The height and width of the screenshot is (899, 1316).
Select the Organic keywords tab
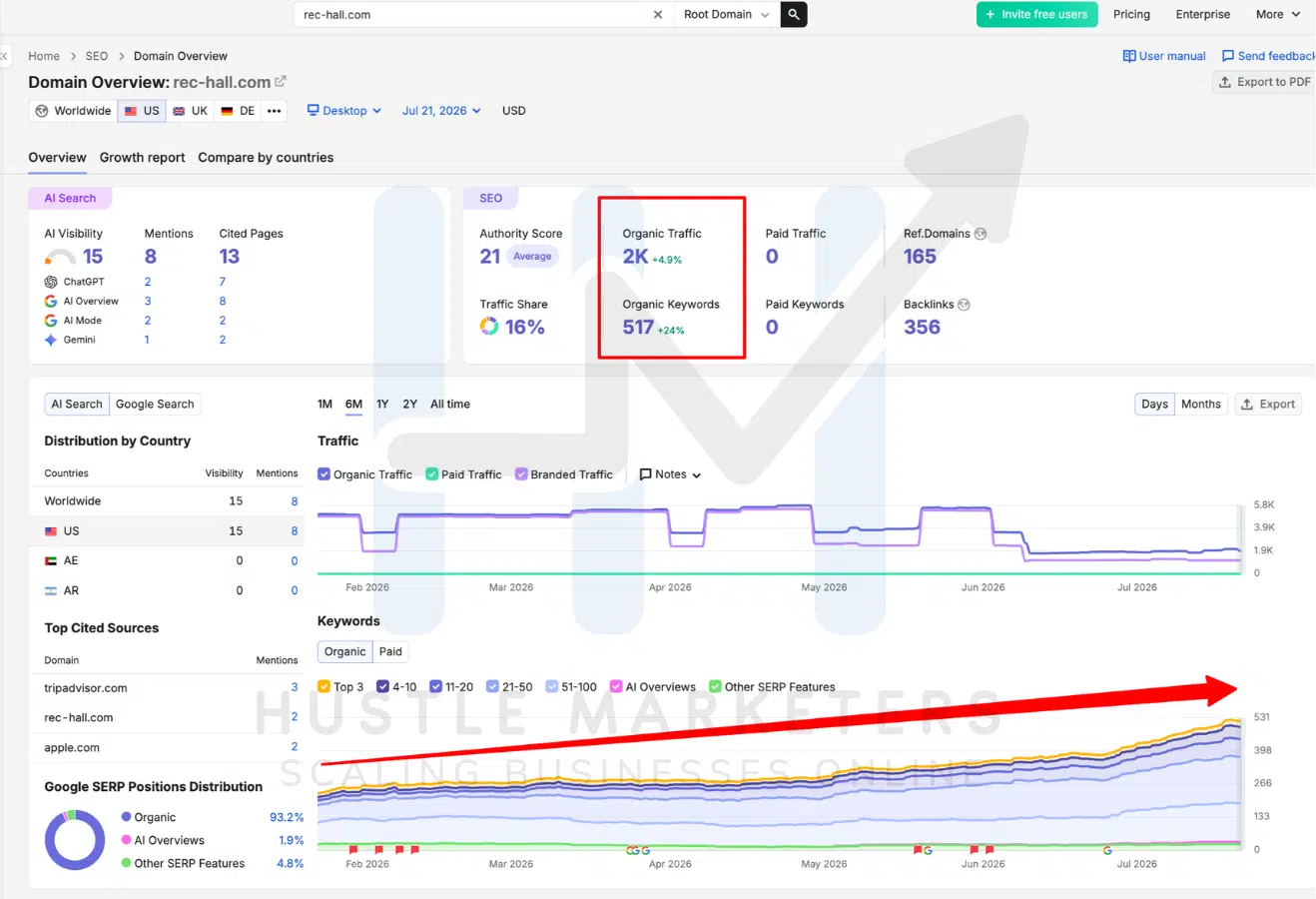[x=344, y=652]
